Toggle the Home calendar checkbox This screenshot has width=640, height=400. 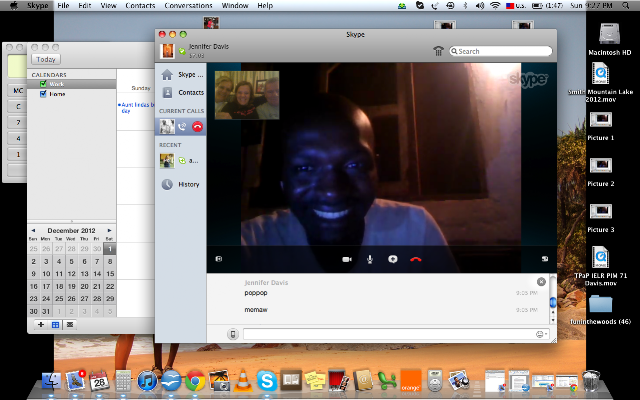tap(43, 94)
